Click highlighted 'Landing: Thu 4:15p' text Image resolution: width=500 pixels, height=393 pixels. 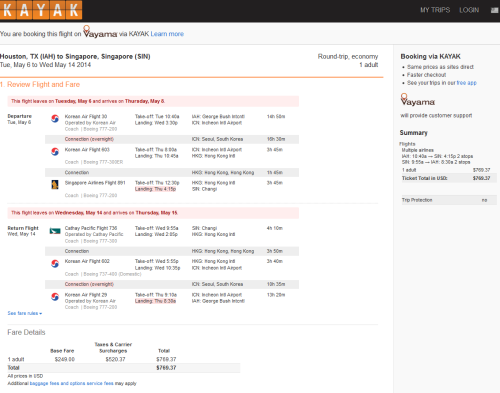(155, 189)
